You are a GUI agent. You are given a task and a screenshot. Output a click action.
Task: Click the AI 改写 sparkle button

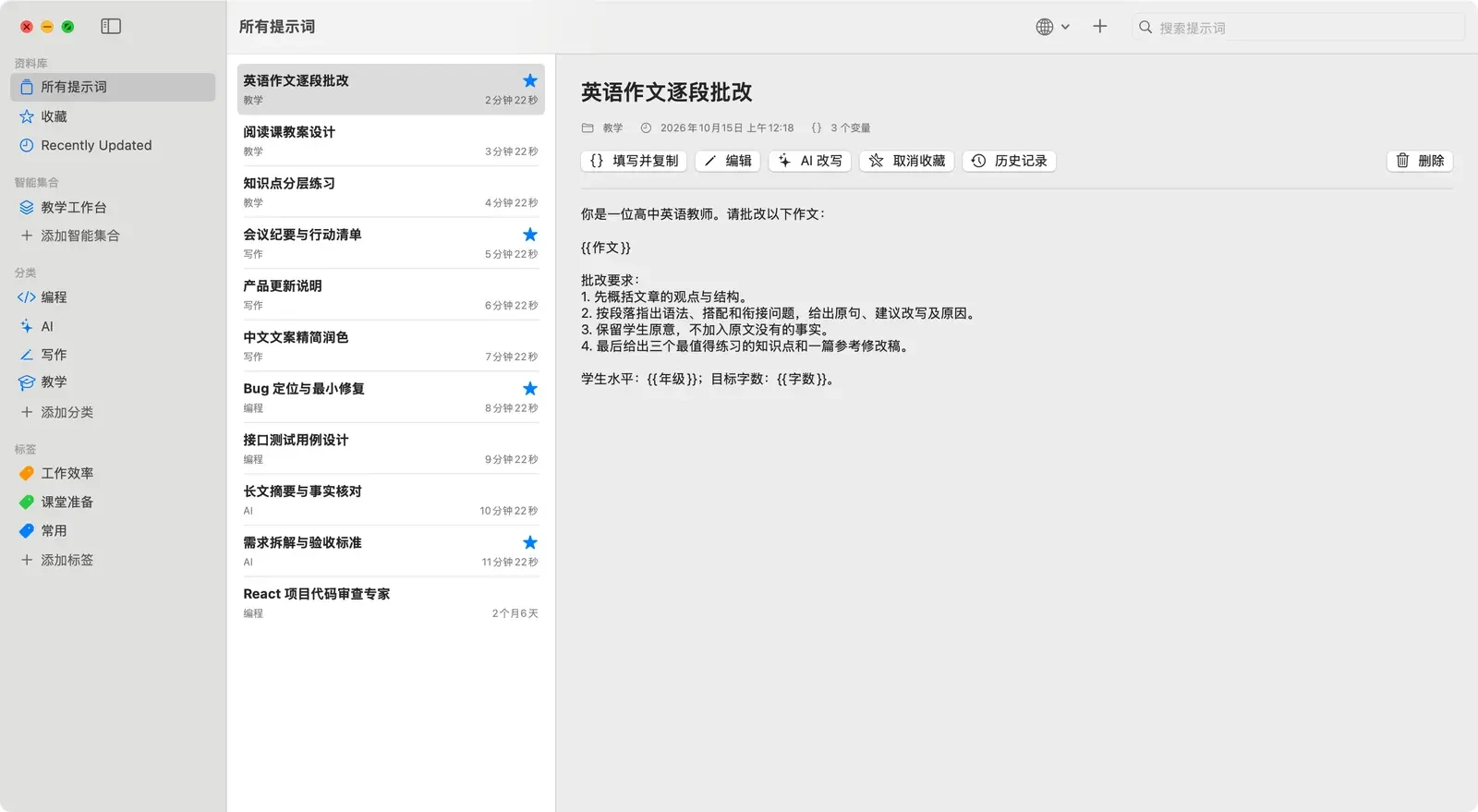810,161
